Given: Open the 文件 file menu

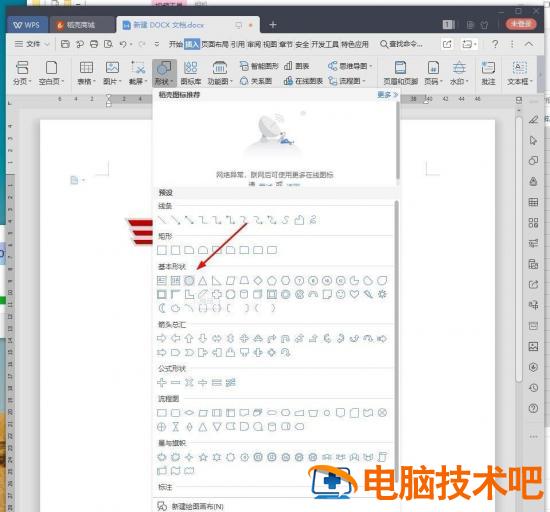Looking at the screenshot, I should click(32, 44).
